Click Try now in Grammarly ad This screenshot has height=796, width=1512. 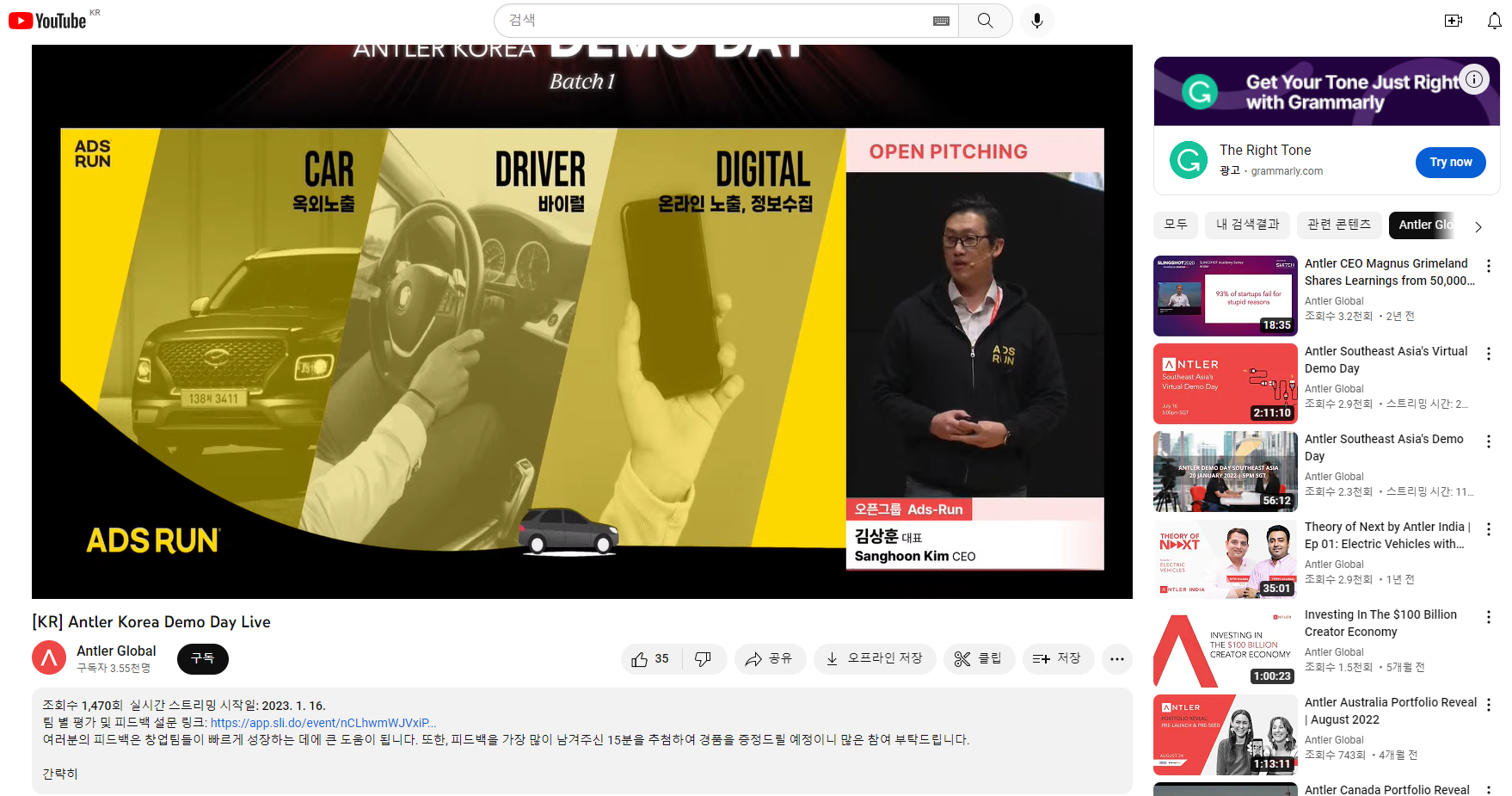[1451, 162]
